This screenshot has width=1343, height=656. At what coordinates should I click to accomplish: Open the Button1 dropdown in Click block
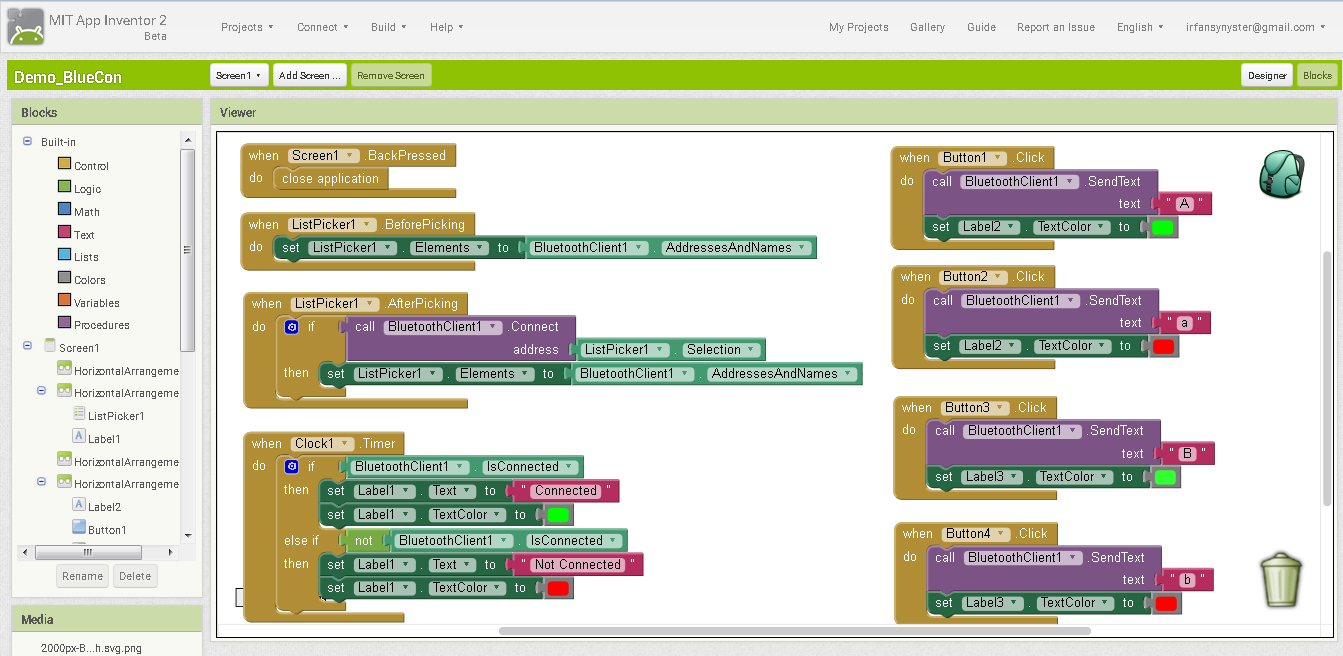pos(974,158)
